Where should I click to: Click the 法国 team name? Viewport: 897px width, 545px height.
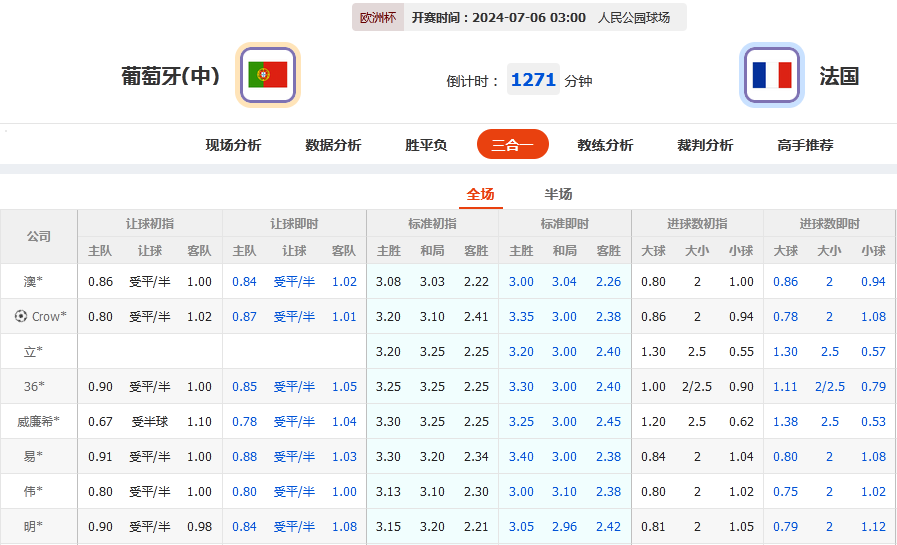(839, 76)
